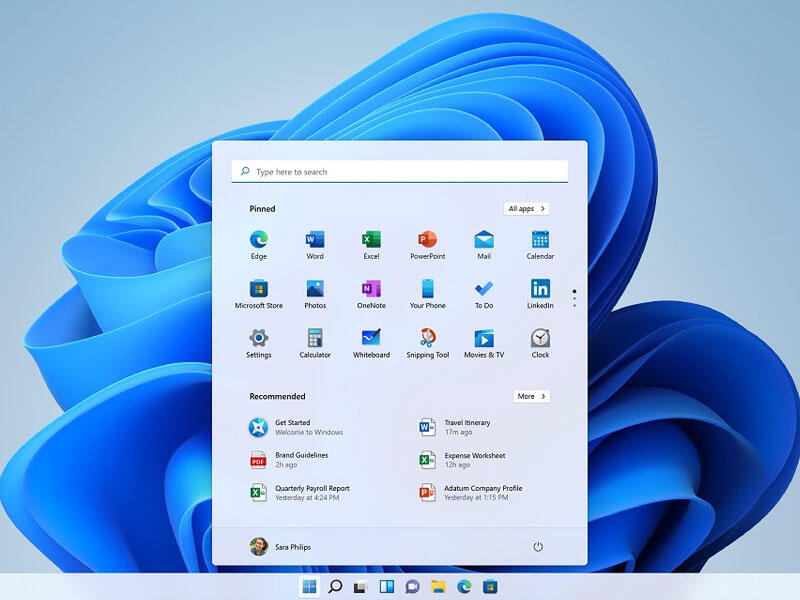Open Adatum Company Profile presentation
This screenshot has height=600, width=800.
coord(470,493)
